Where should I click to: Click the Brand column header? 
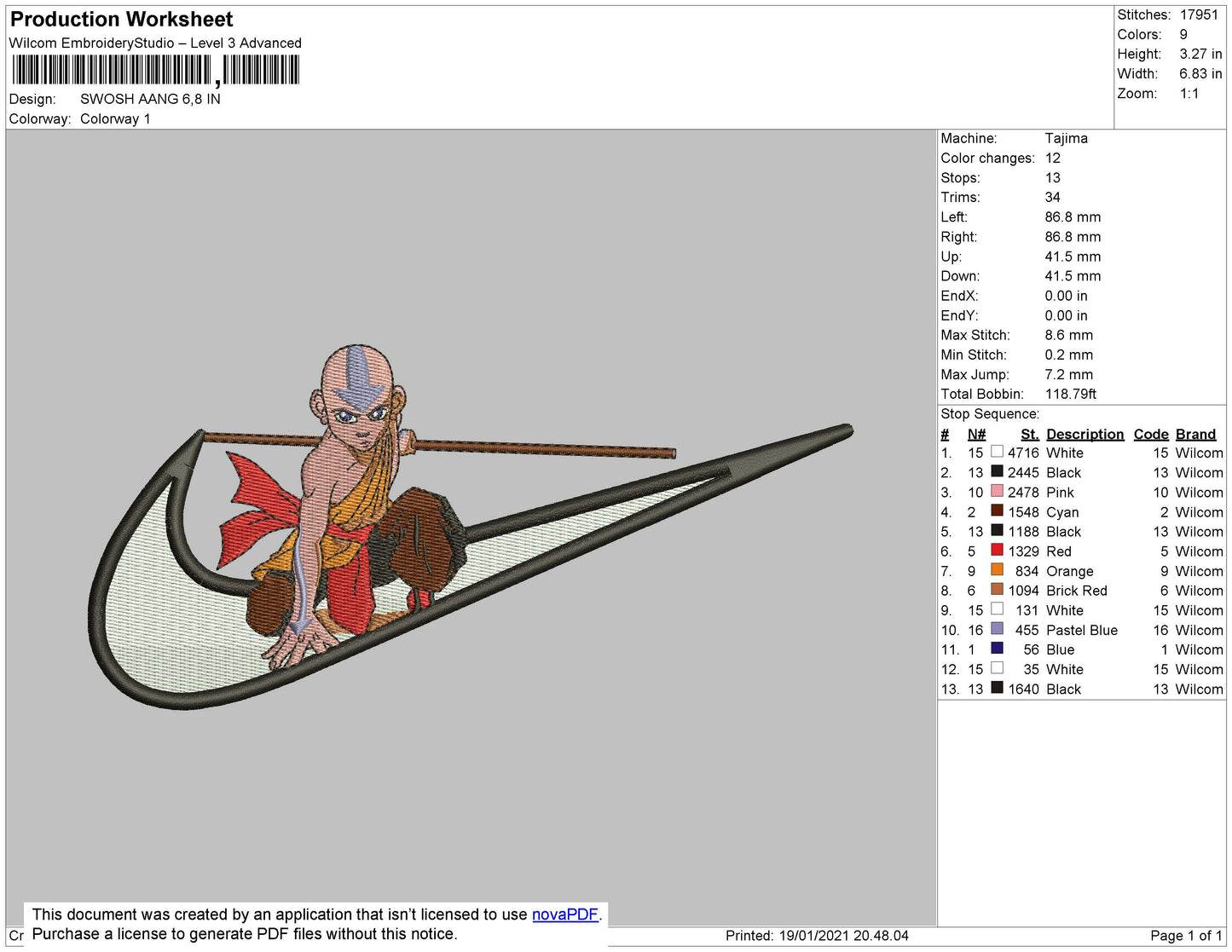tap(1195, 434)
